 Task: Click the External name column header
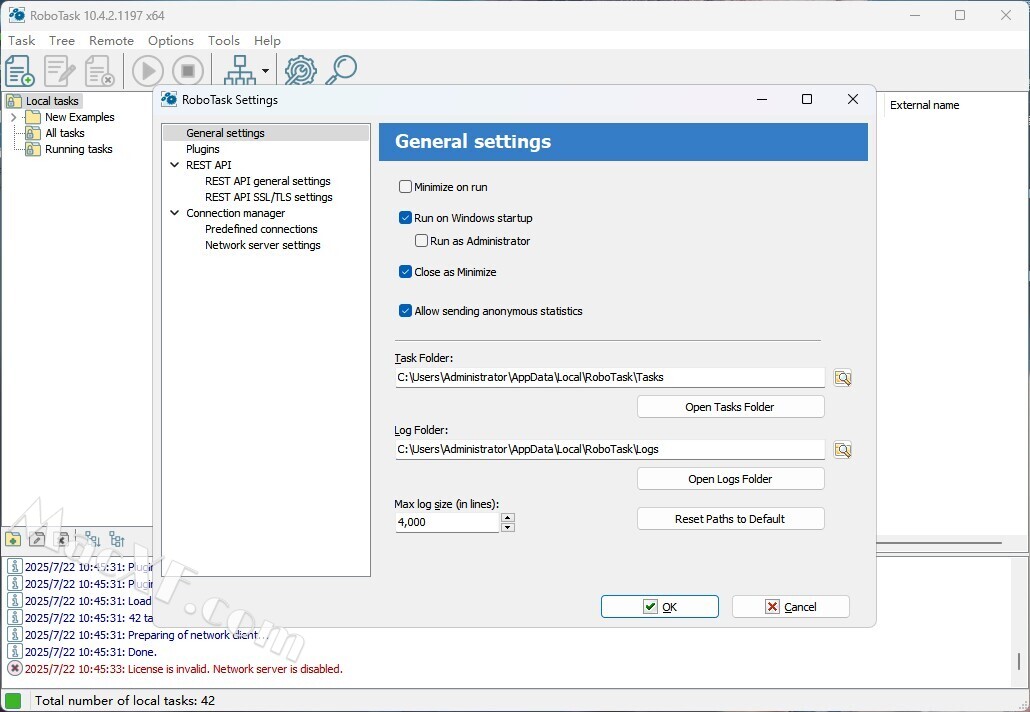pyautogui.click(x=924, y=105)
